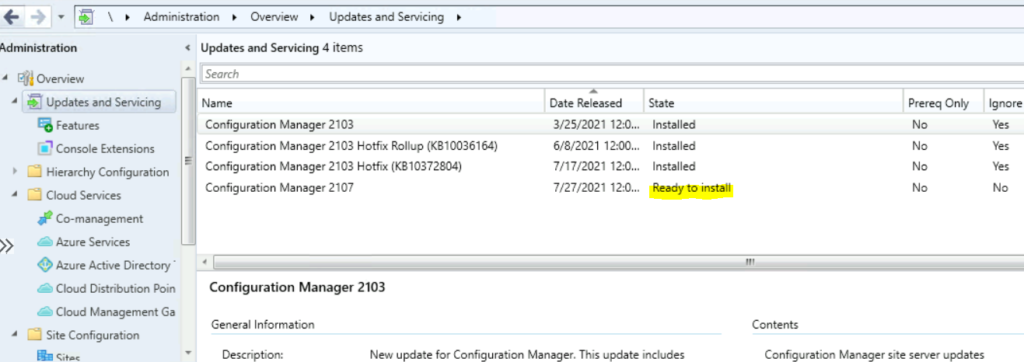This screenshot has height=362, width=1024.
Task: Sort by the Ignore column header
Action: pyautogui.click(x=1004, y=103)
